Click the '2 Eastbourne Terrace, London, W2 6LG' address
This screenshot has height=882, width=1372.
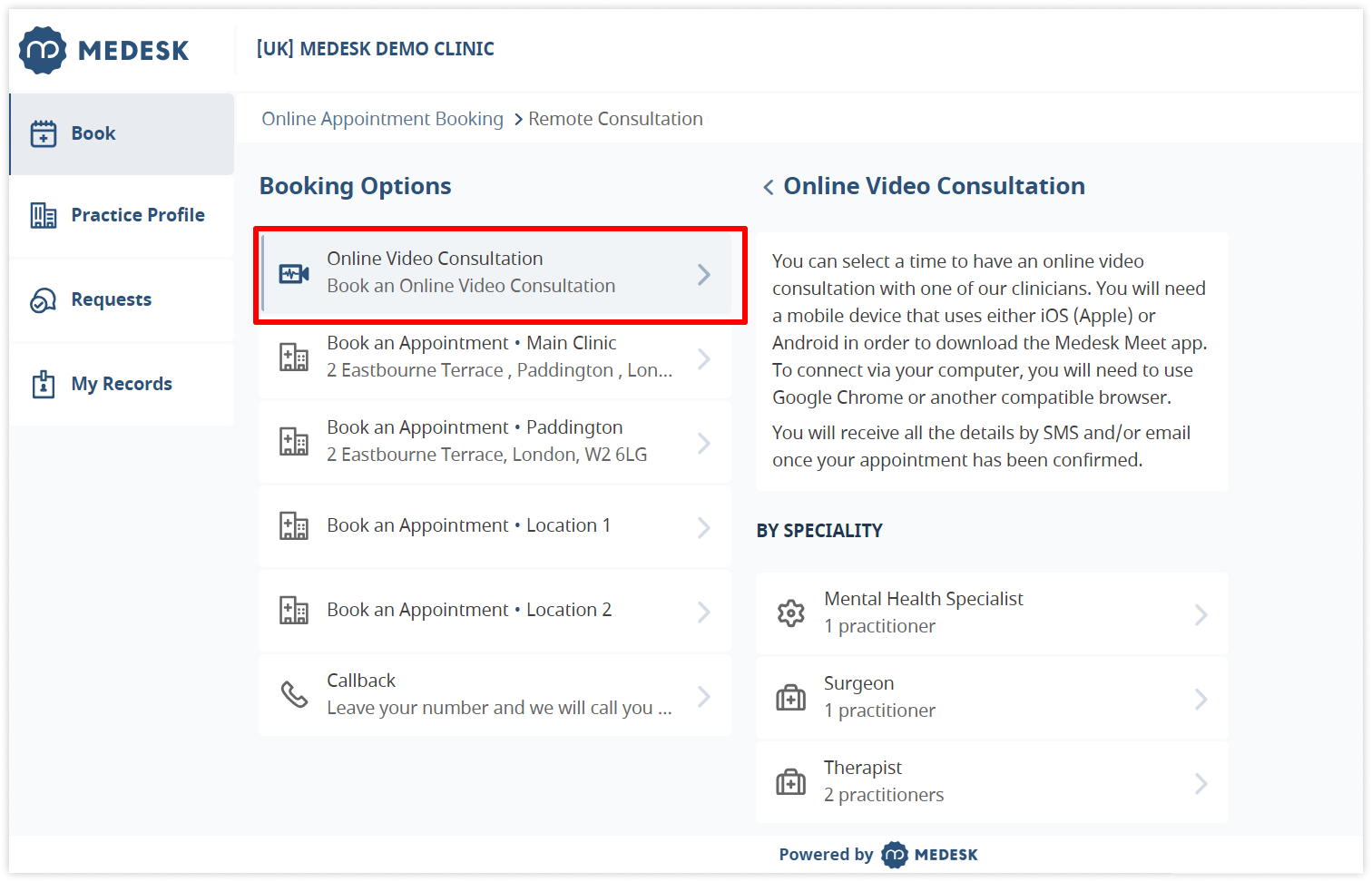487,455
